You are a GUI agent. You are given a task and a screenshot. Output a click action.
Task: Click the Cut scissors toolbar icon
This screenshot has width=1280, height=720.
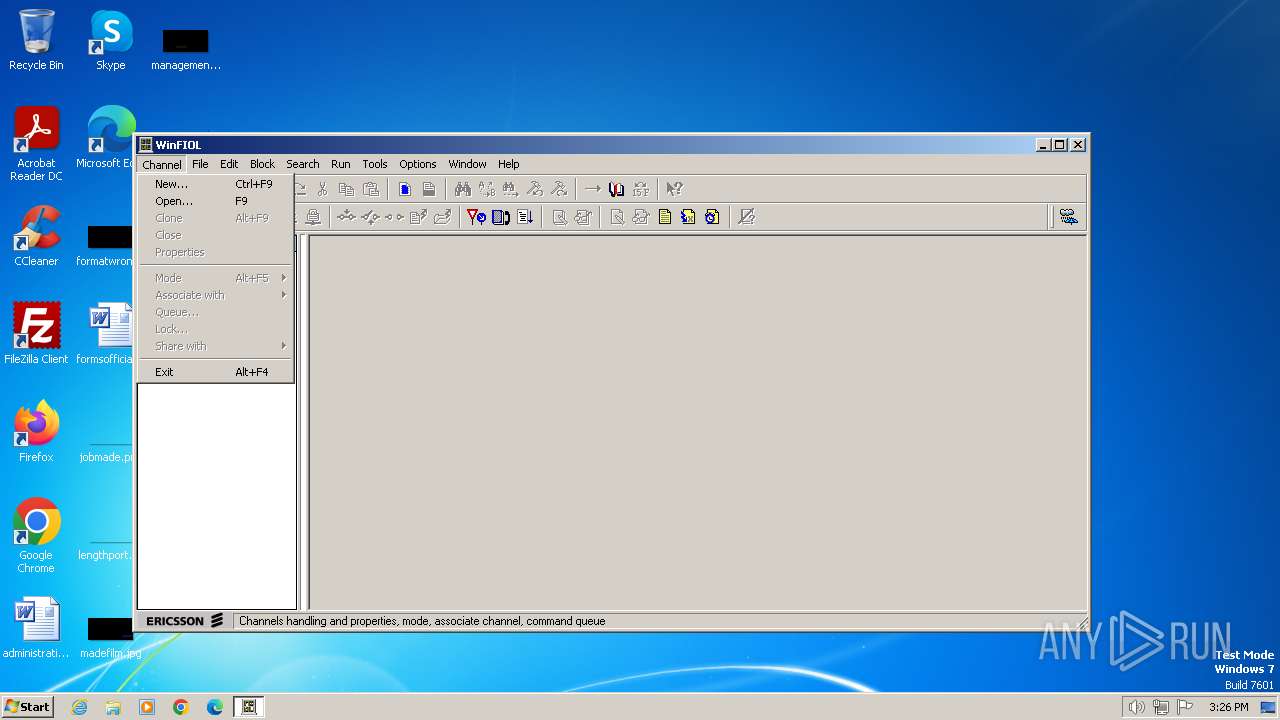coord(322,189)
